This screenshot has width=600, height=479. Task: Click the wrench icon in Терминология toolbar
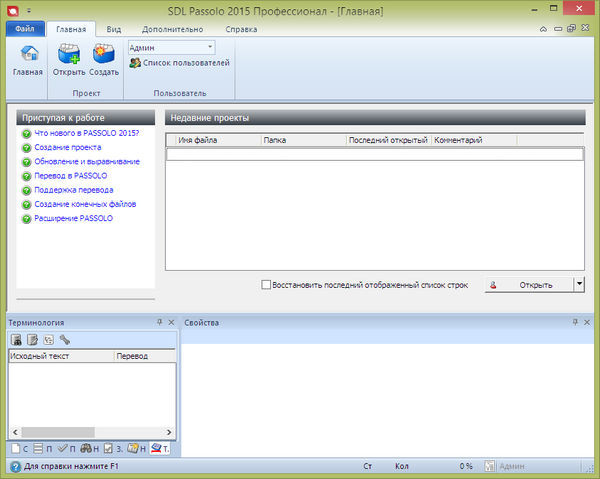[x=65, y=340]
